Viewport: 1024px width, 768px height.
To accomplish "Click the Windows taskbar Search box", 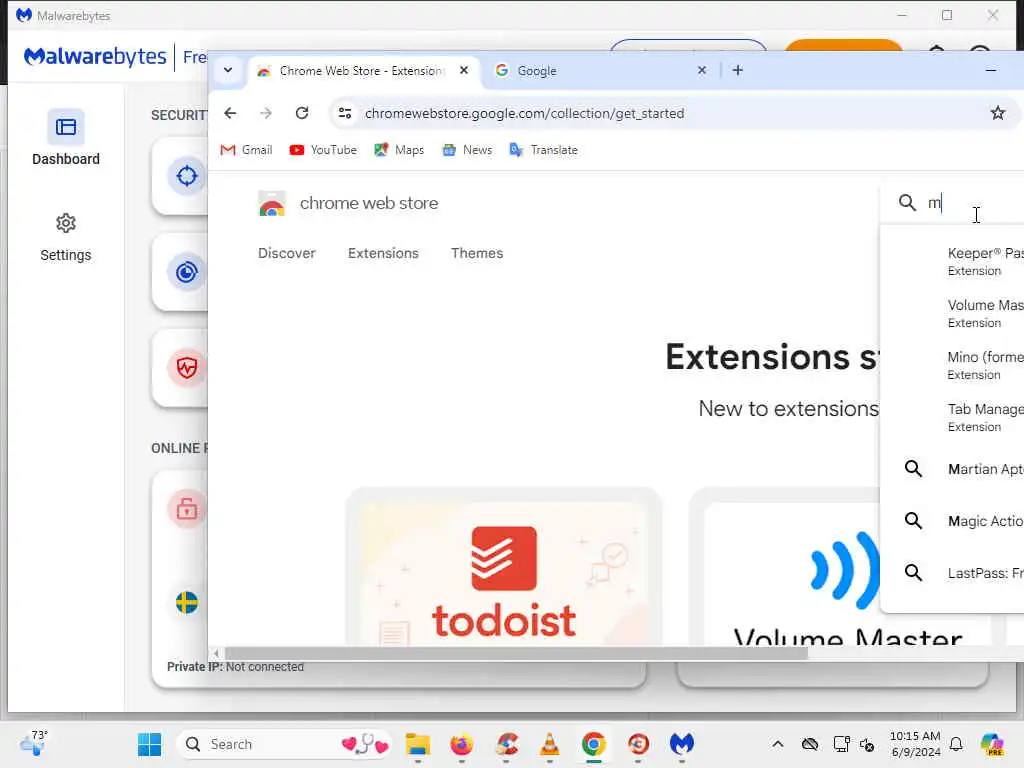I will pos(283,744).
